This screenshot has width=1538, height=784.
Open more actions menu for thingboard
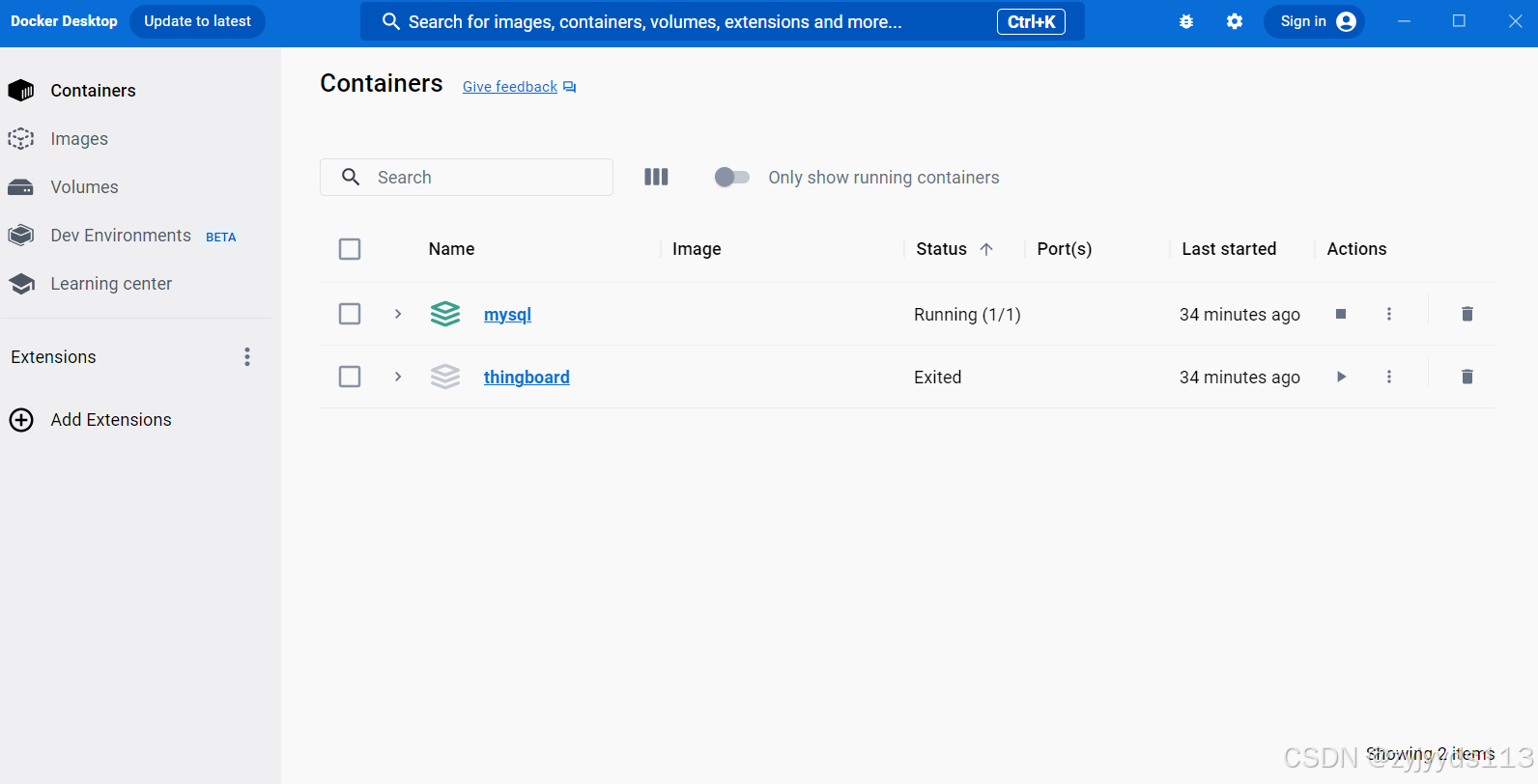tap(1389, 377)
